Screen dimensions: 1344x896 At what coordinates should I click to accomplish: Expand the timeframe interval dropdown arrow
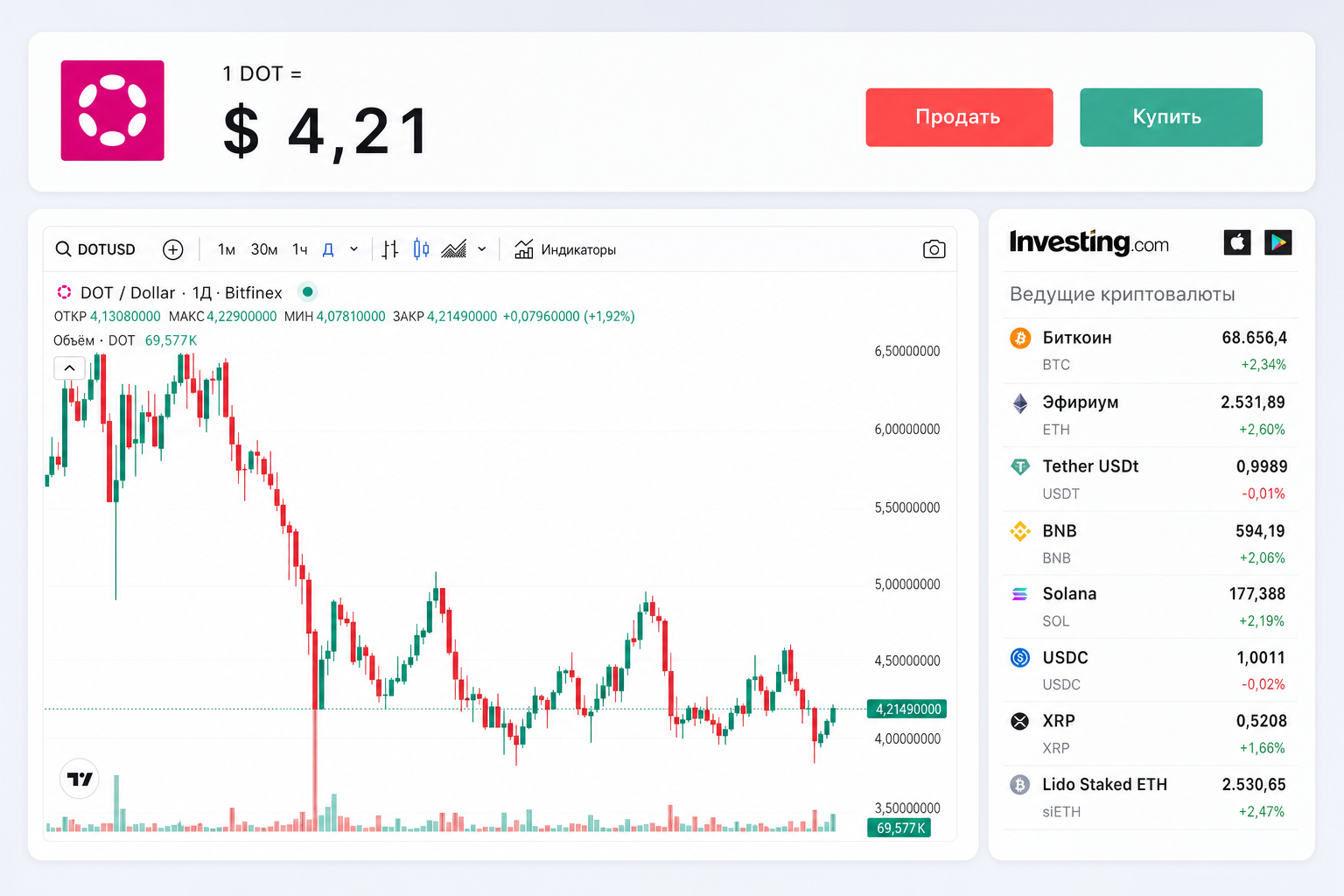click(x=353, y=249)
